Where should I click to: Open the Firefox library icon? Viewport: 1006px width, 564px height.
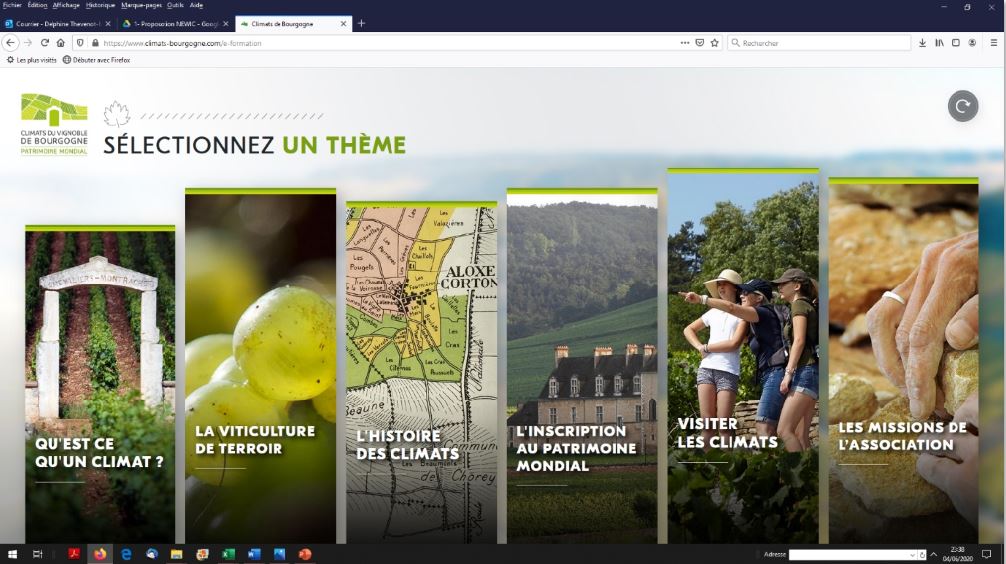[939, 43]
